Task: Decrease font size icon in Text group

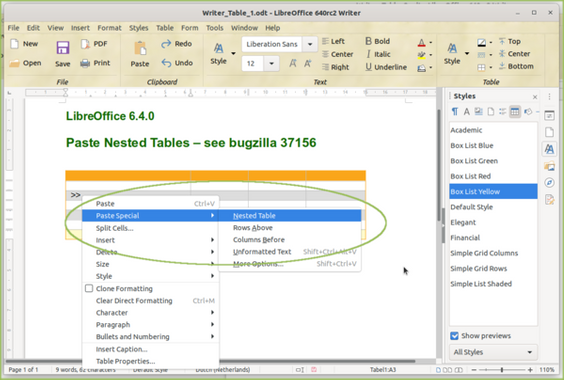Action: (x=308, y=64)
